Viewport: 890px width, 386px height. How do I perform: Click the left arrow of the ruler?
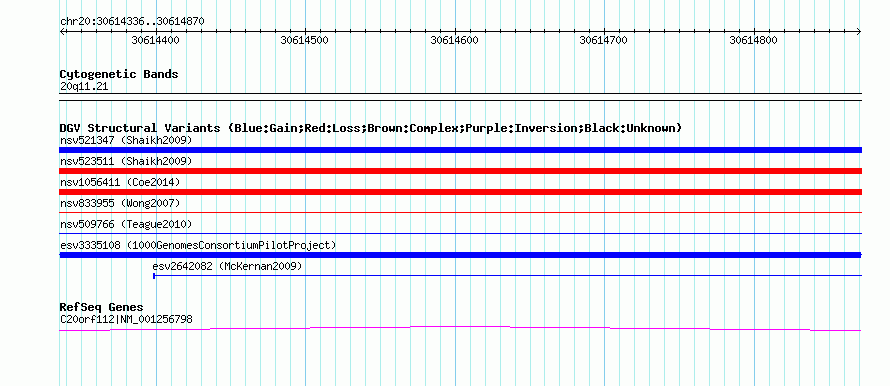click(62, 32)
